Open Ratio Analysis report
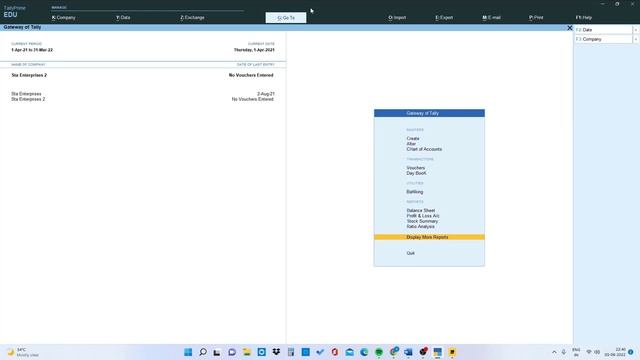The height and width of the screenshot is (360, 640). [x=420, y=227]
